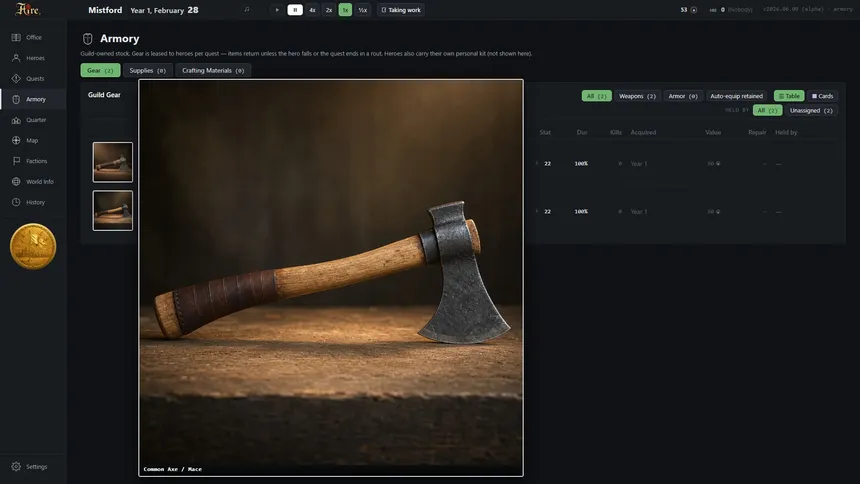Open Heroes from the sidebar label
Screen dimensions: 860x484
click(x=36, y=58)
